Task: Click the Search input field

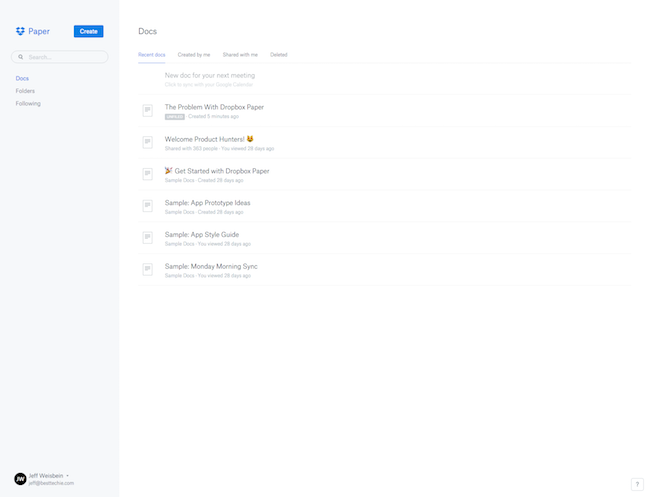Action: pos(62,57)
